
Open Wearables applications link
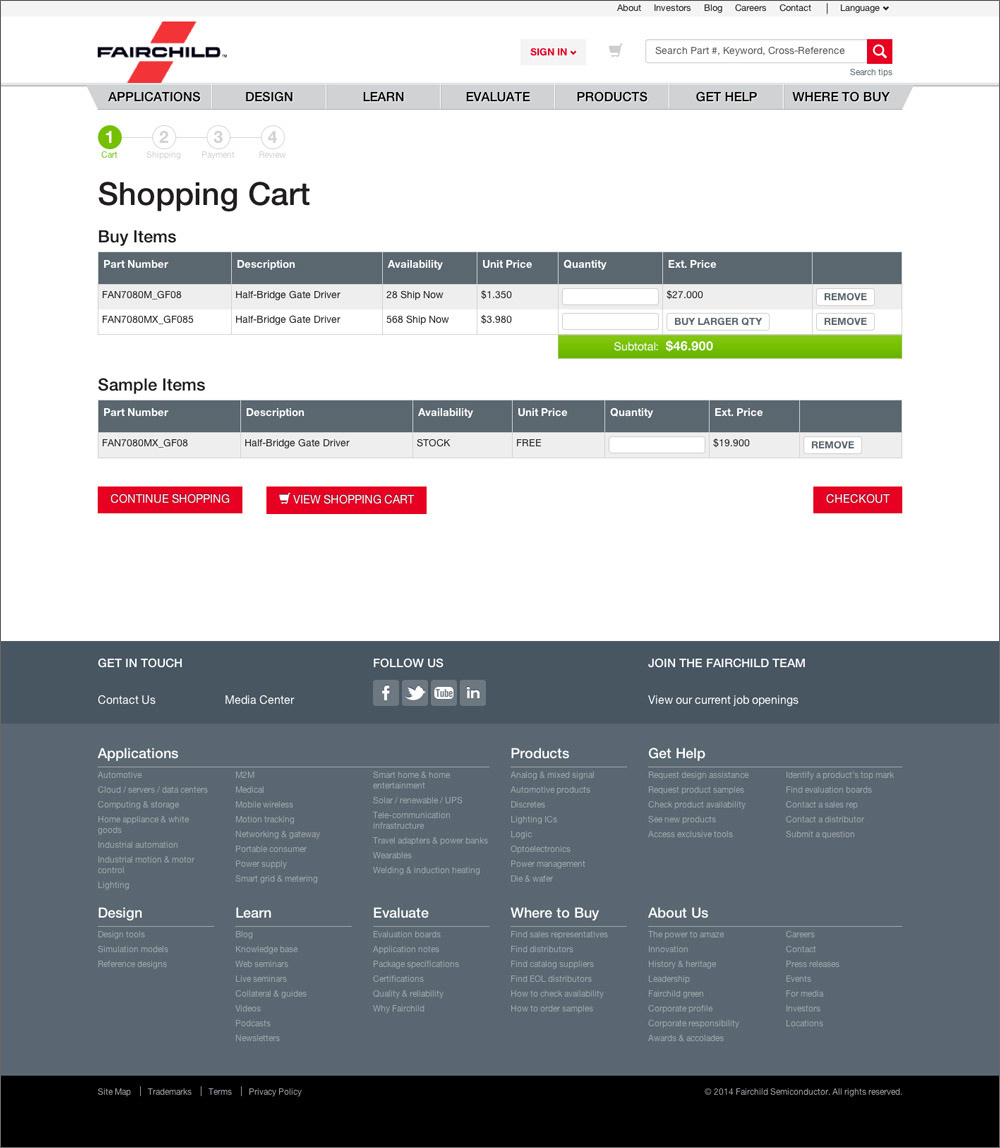tap(392, 855)
